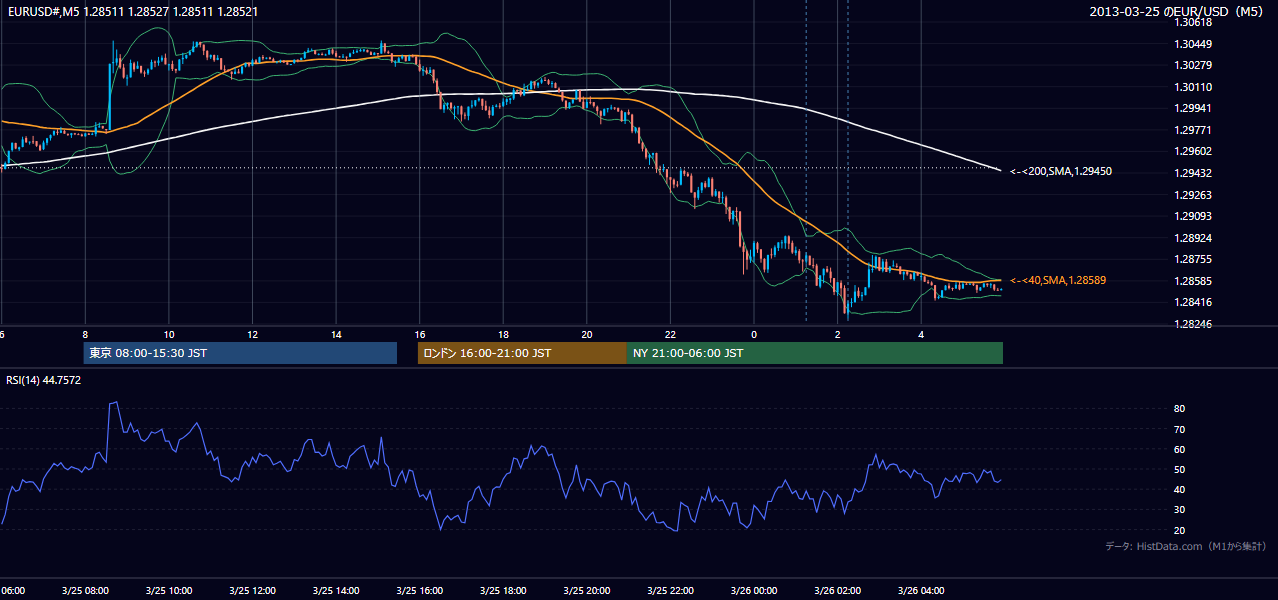Viewport: 1278px width, 600px height.
Task: Click price axis label 1.29263
Action: tap(1194, 195)
